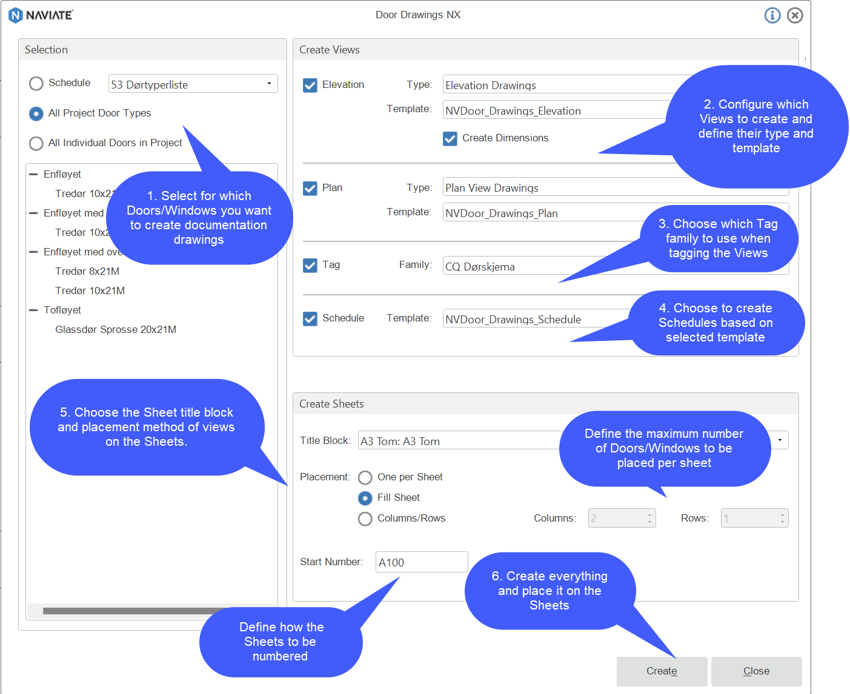Select the Enfløyet group label
Viewport: 850px width, 694px height.
tap(62, 175)
